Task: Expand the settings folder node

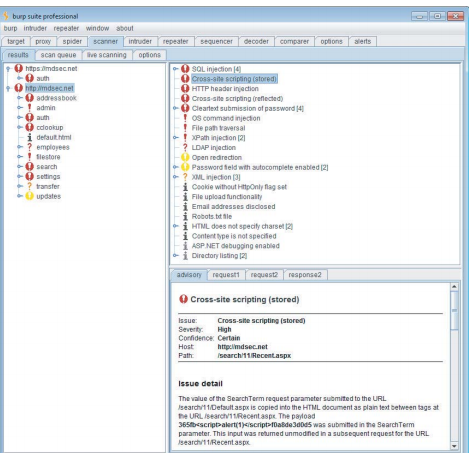Action: tap(20, 176)
